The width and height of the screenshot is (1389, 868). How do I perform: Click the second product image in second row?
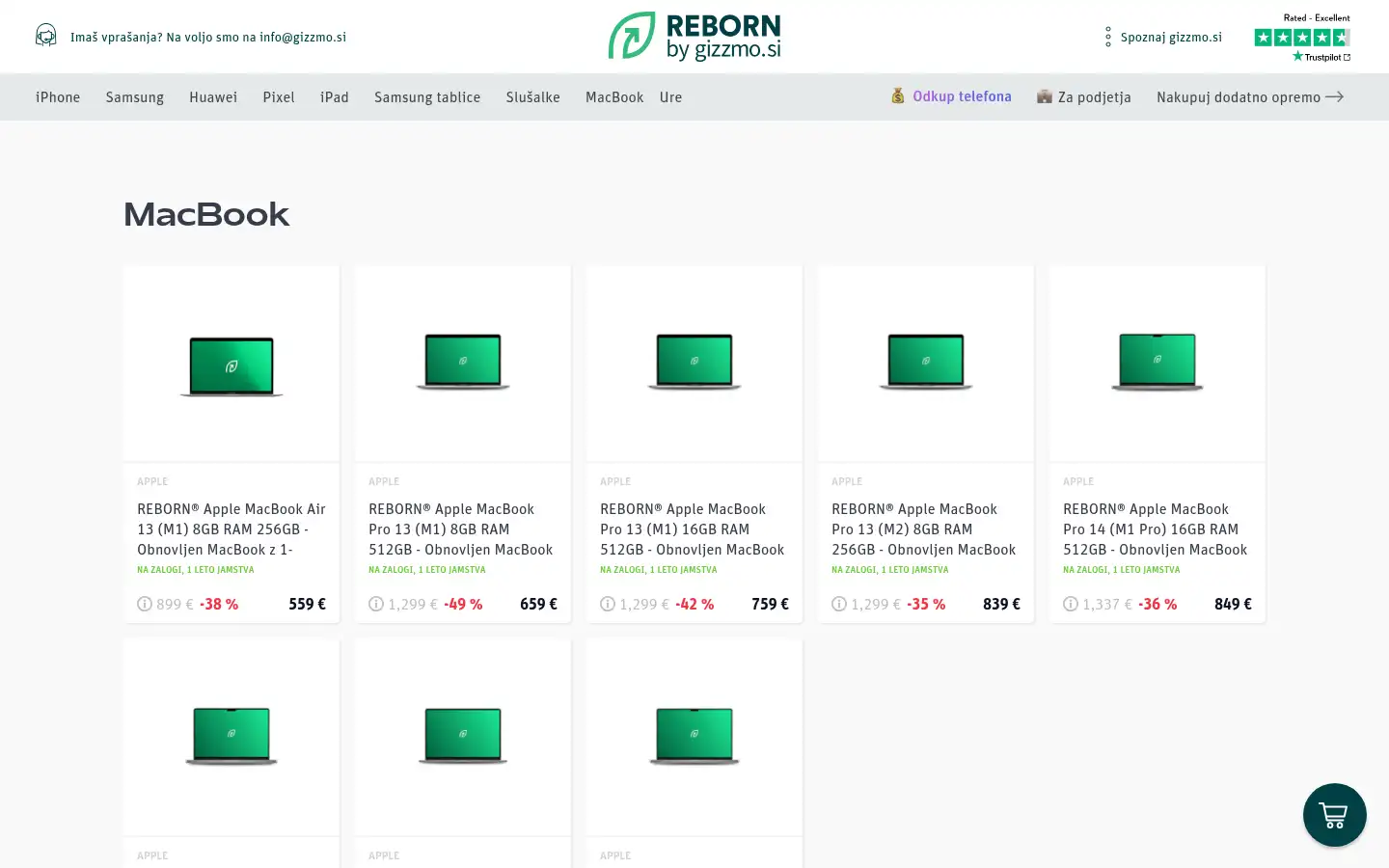(x=463, y=736)
